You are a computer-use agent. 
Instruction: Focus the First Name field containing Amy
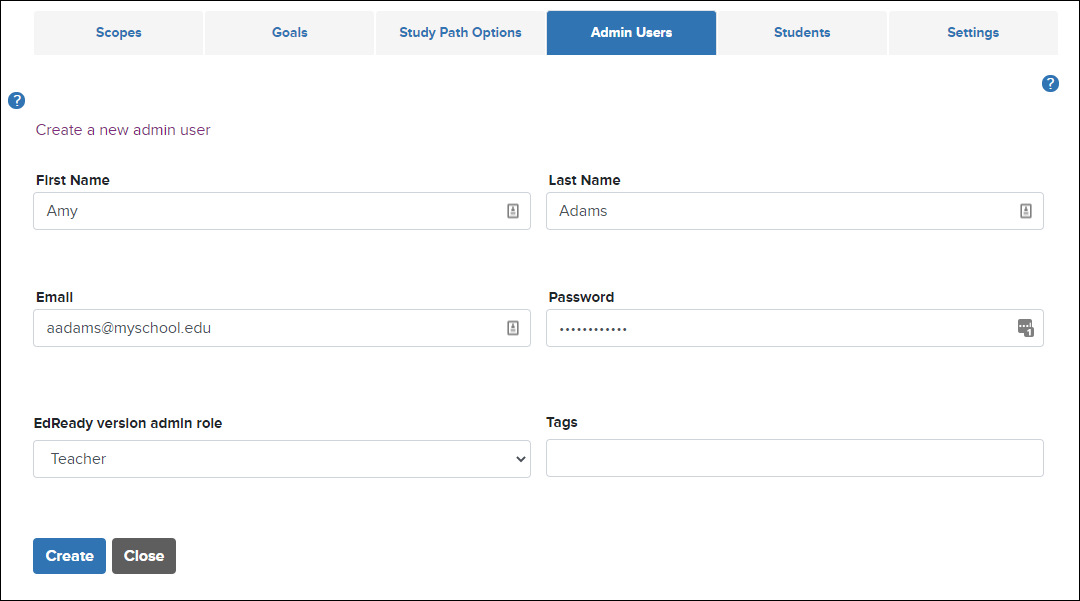282,211
